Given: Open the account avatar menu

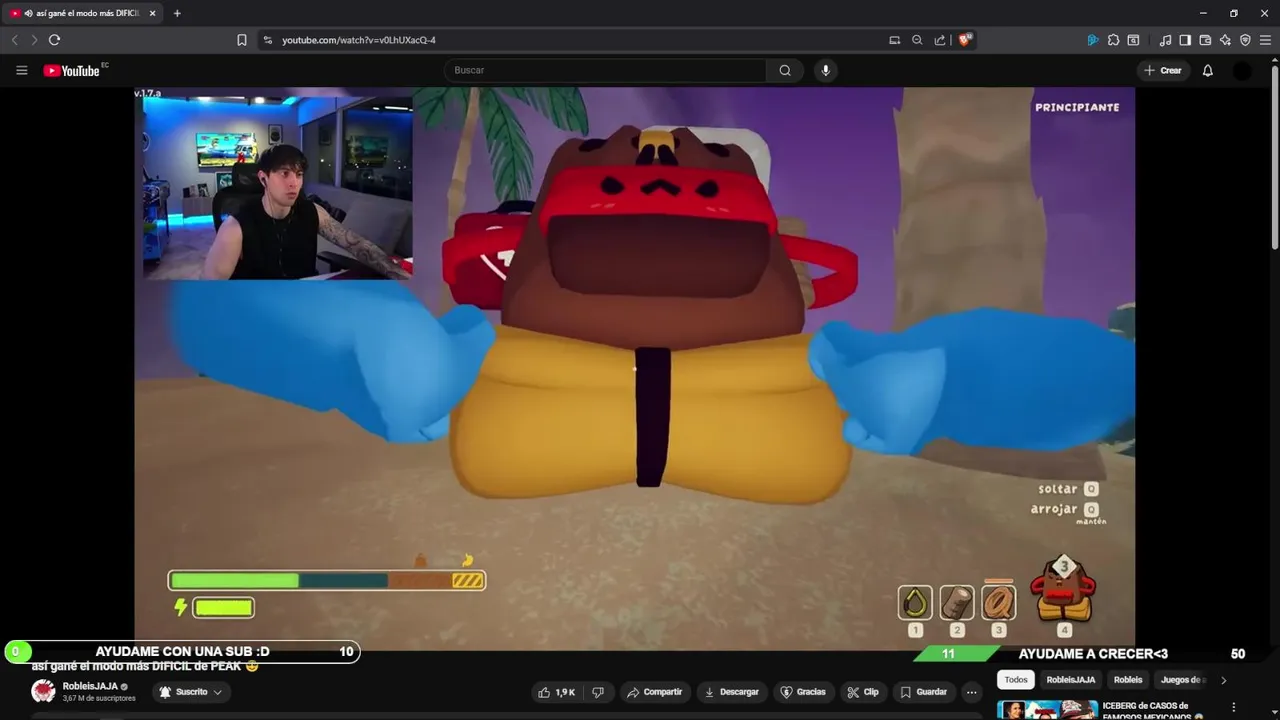Looking at the screenshot, I should click(1242, 70).
